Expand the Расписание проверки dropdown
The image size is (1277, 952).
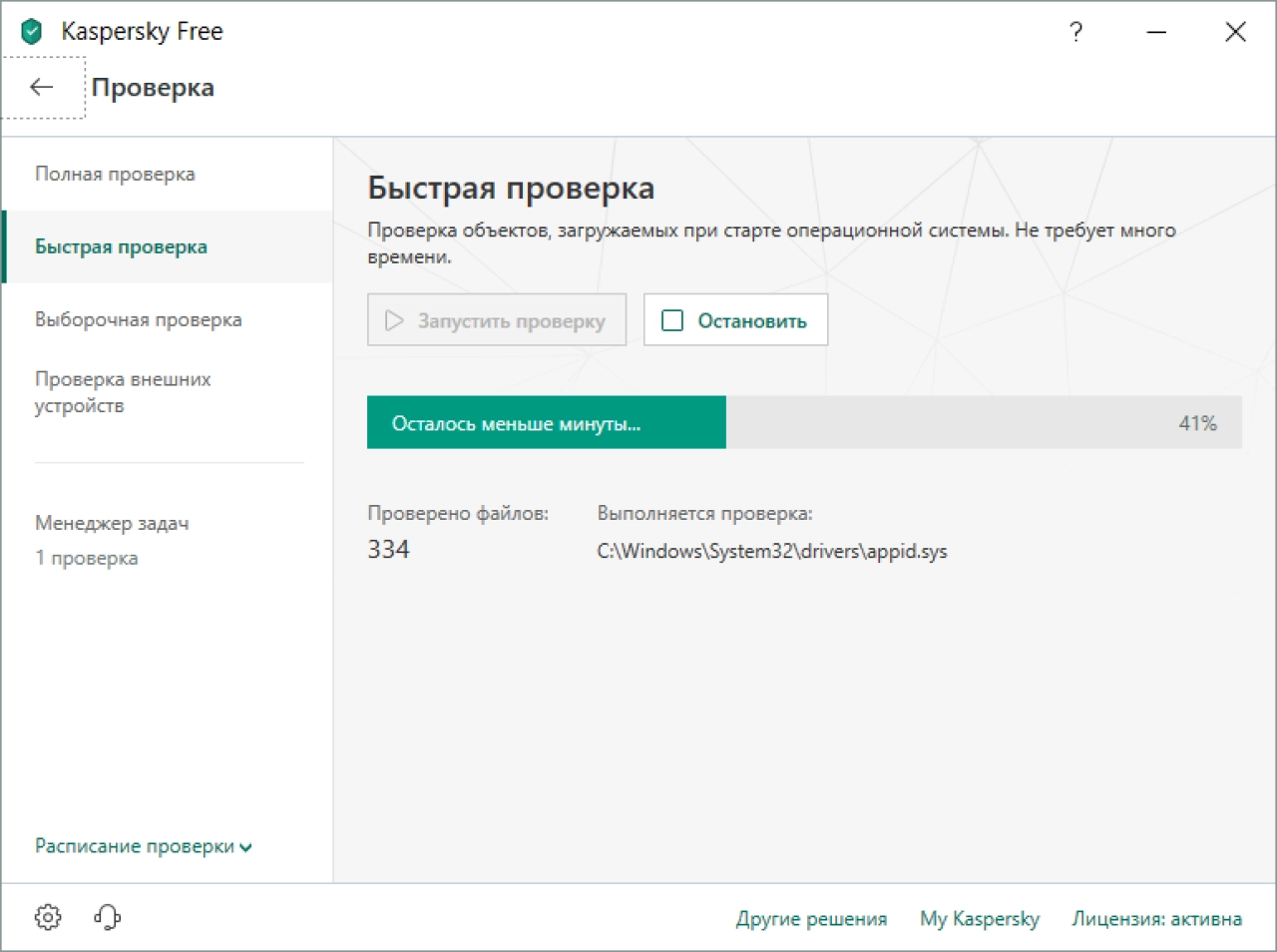144,846
